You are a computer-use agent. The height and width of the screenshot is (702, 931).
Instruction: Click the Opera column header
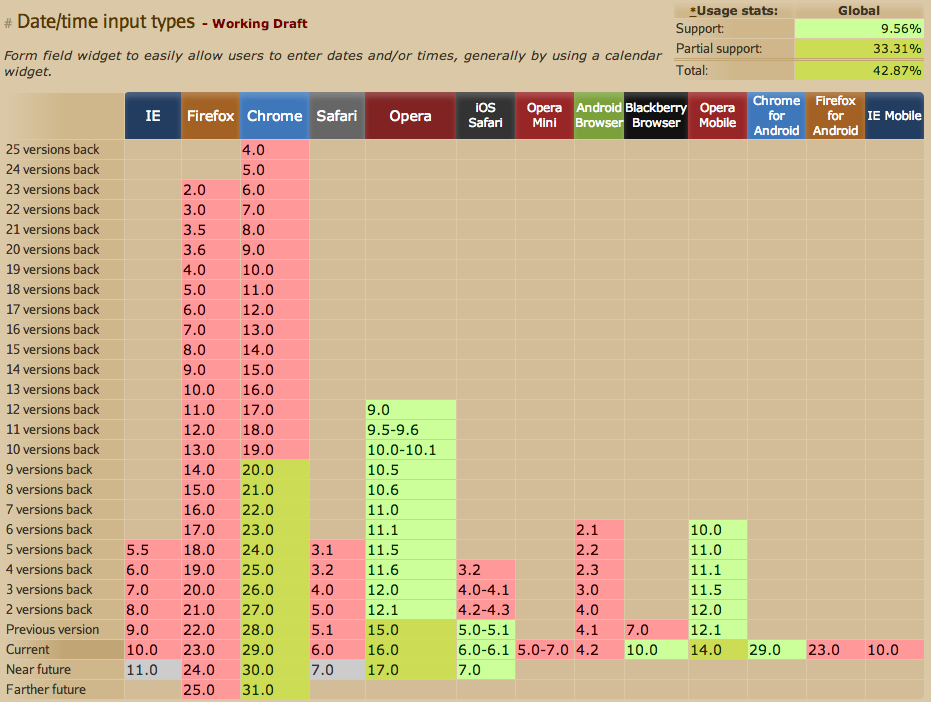click(410, 115)
